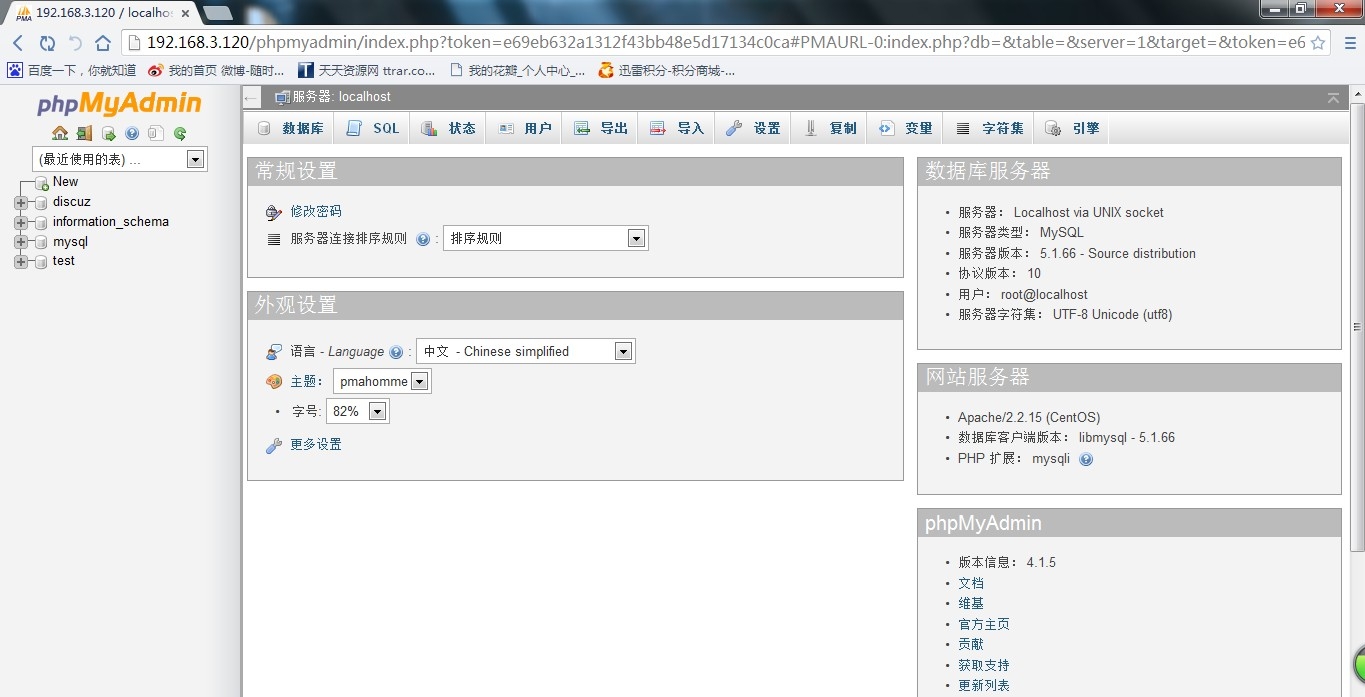Click the 更多设置 link
The height and width of the screenshot is (697, 1365).
[316, 445]
